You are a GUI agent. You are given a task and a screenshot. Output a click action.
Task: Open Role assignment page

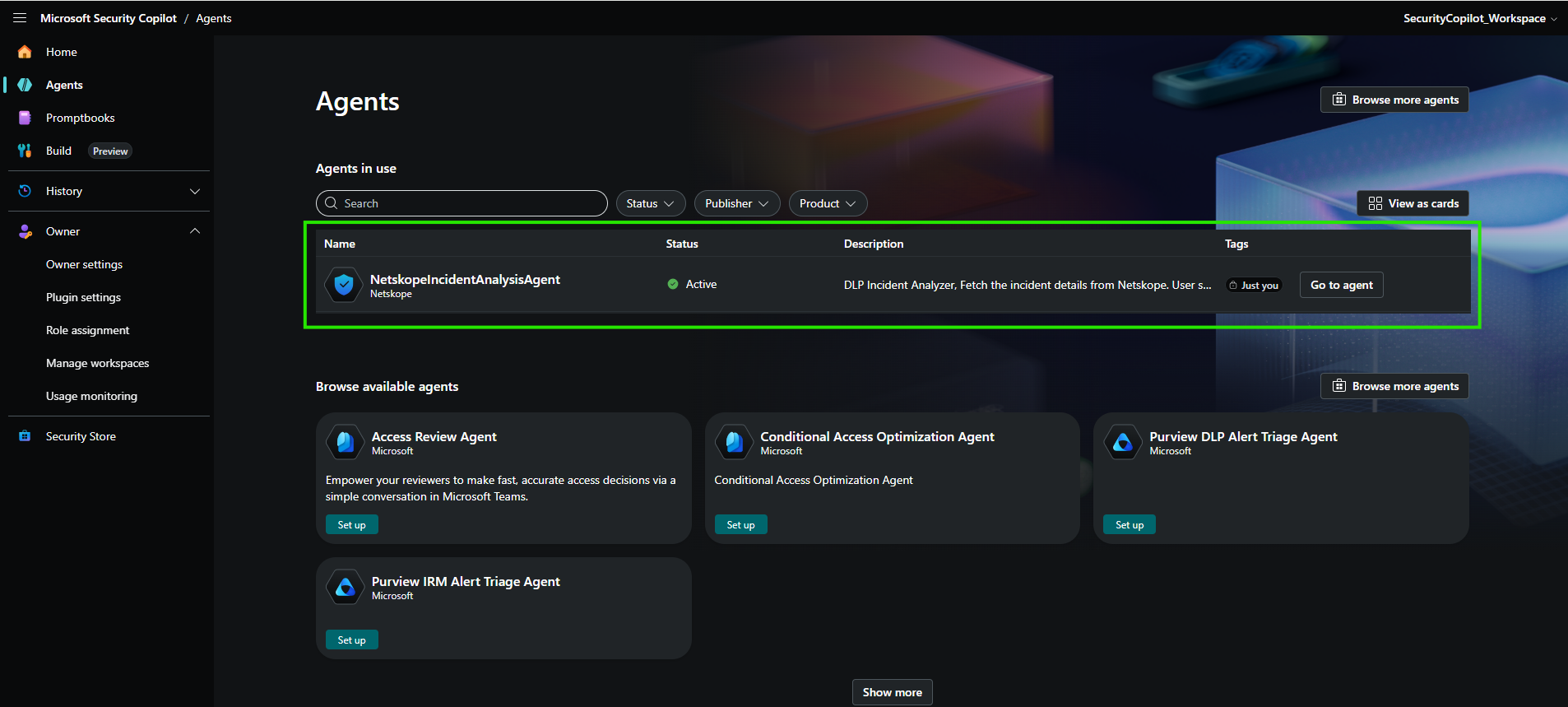tap(87, 330)
